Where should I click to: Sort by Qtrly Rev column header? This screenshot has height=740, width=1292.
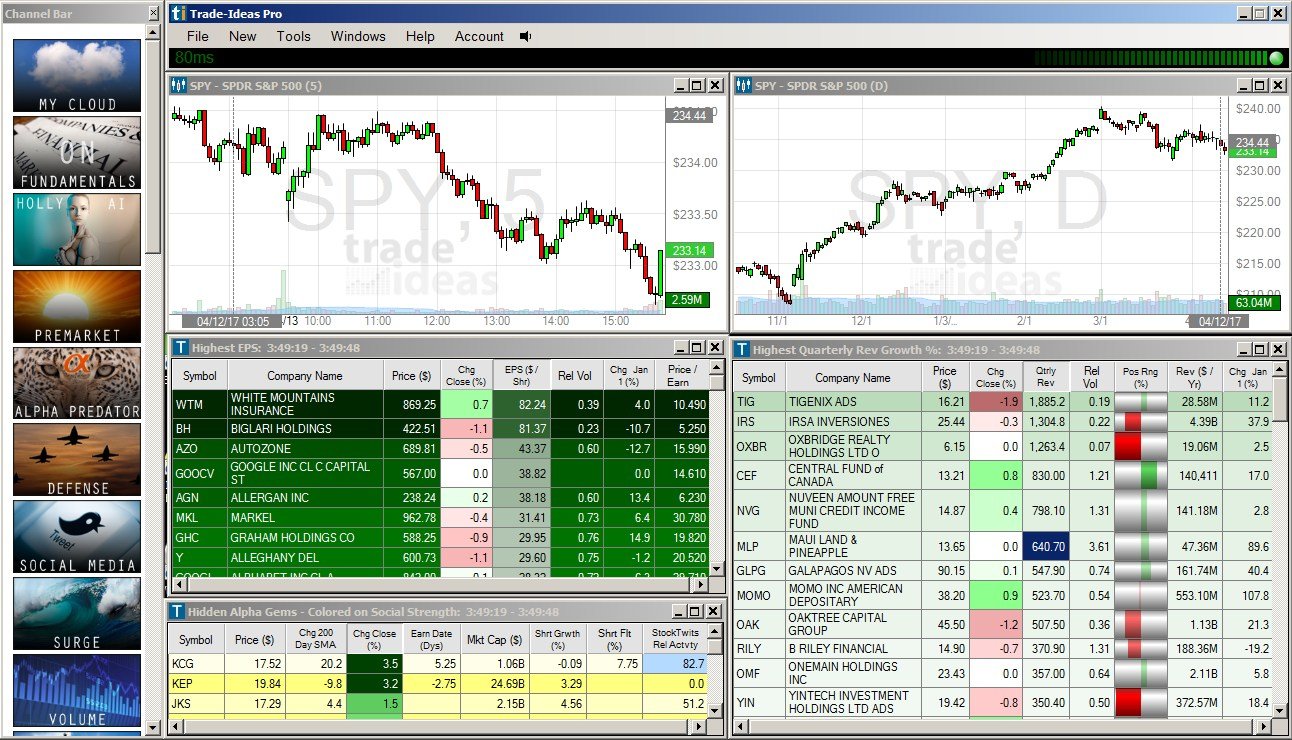(x=1045, y=377)
